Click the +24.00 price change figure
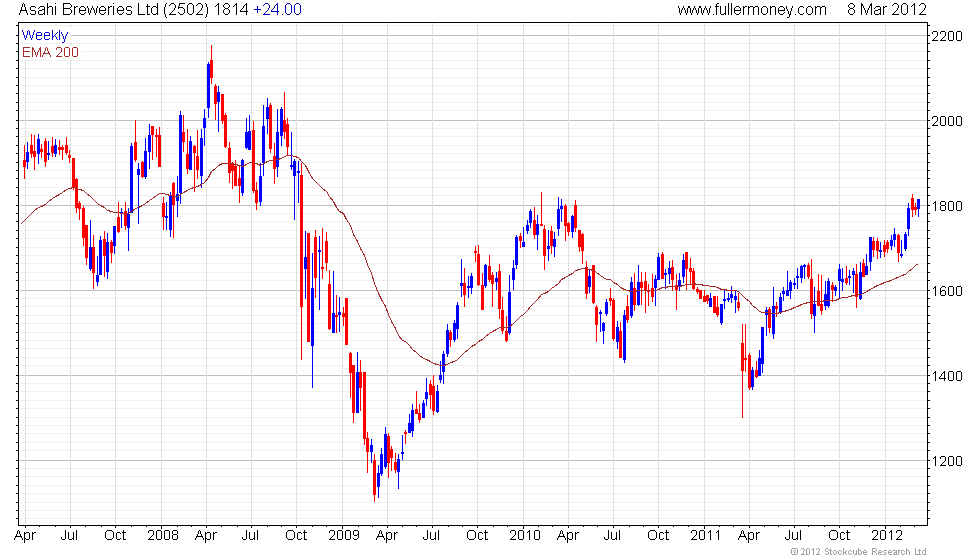 coord(277,10)
